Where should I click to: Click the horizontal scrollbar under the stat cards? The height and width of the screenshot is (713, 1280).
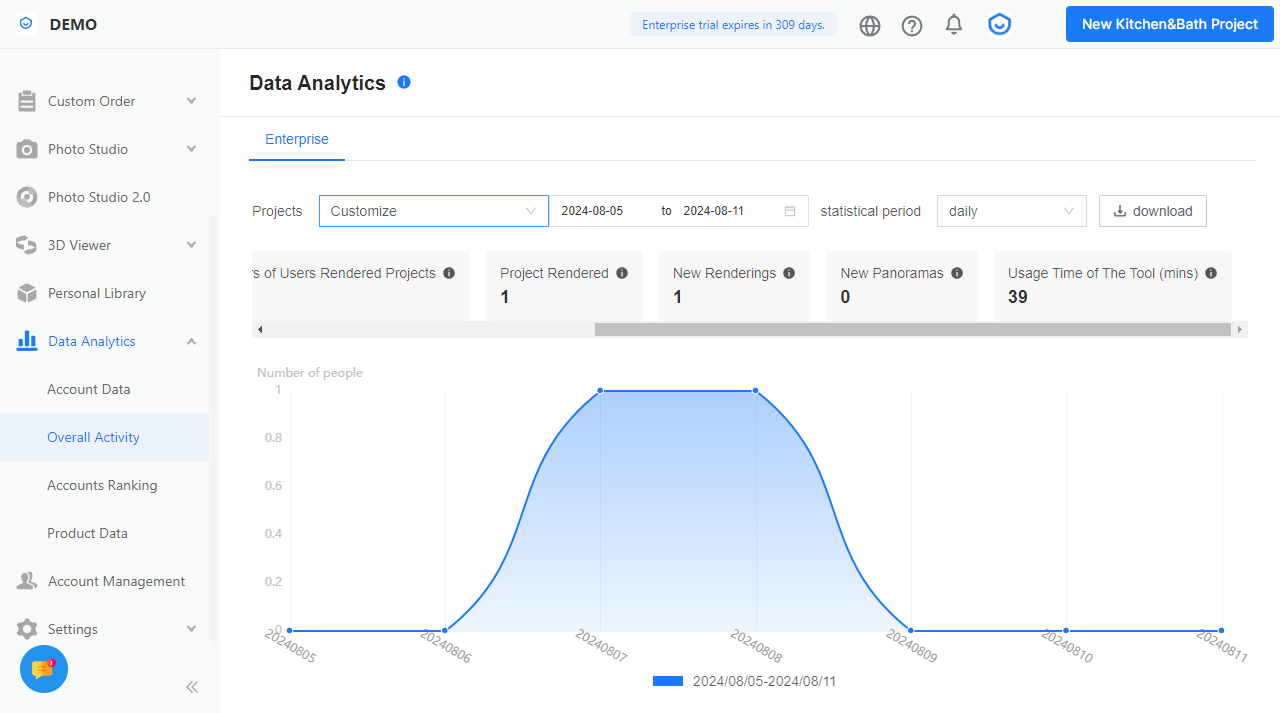click(912, 329)
